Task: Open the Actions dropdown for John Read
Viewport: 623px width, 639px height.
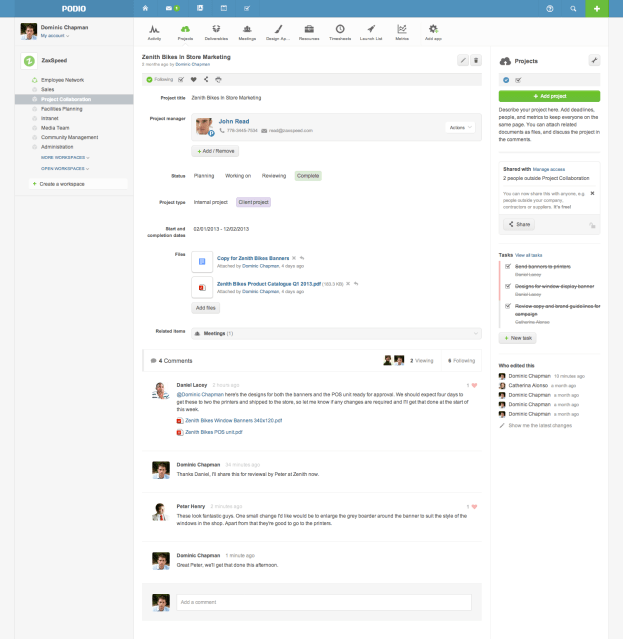Action: 460,128
